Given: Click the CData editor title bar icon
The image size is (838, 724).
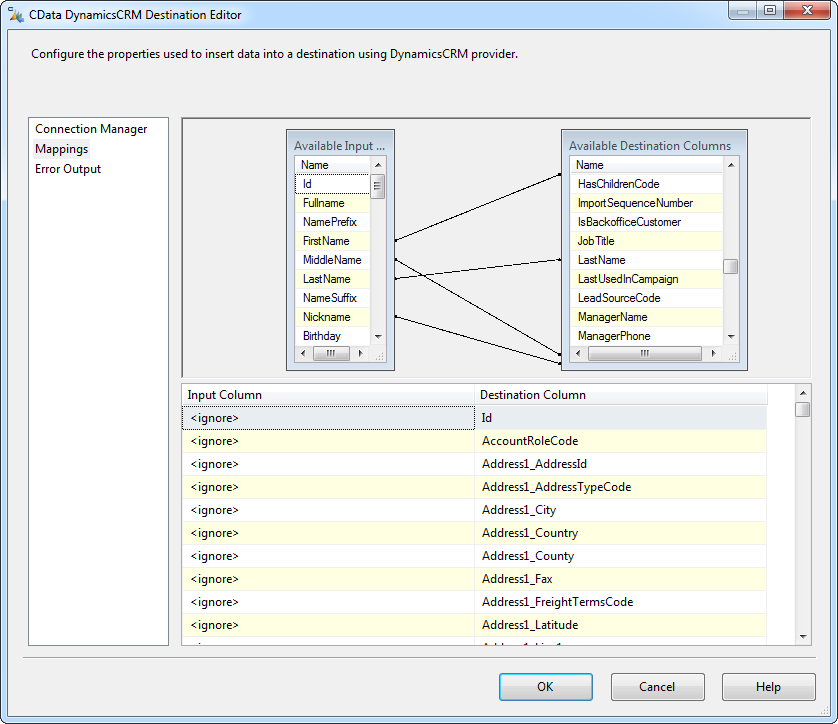Looking at the screenshot, I should (16, 15).
